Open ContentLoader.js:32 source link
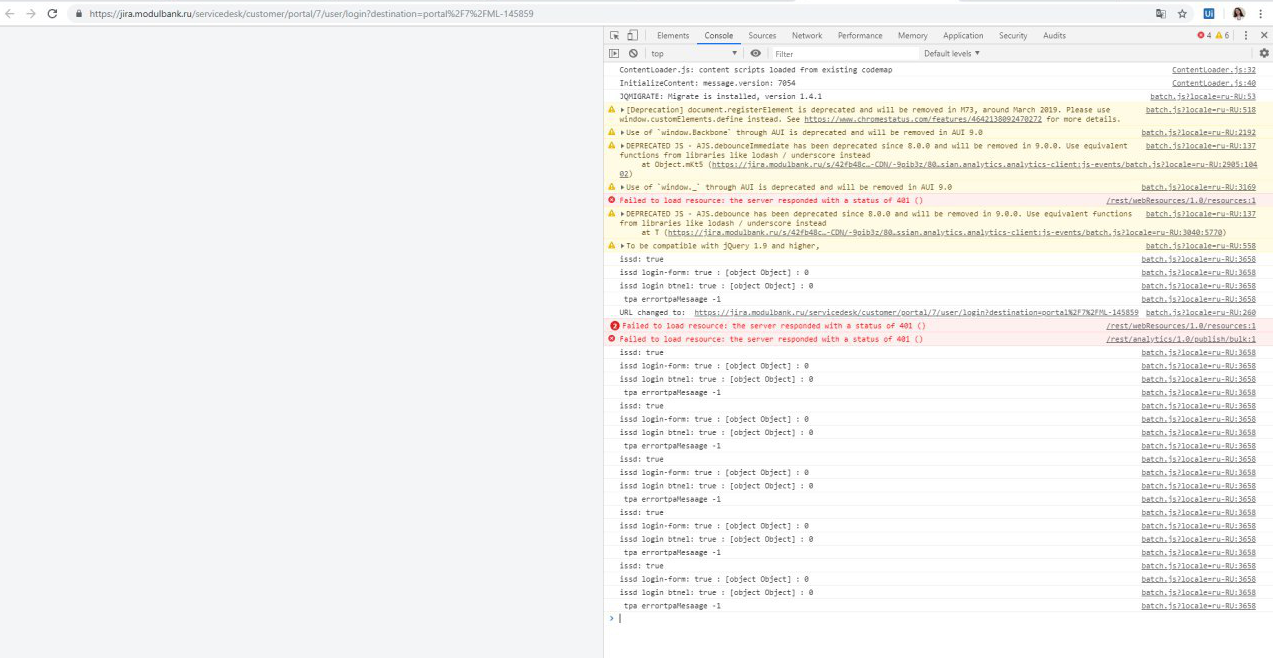Screen dimensions: 1273x658 point(1214,70)
